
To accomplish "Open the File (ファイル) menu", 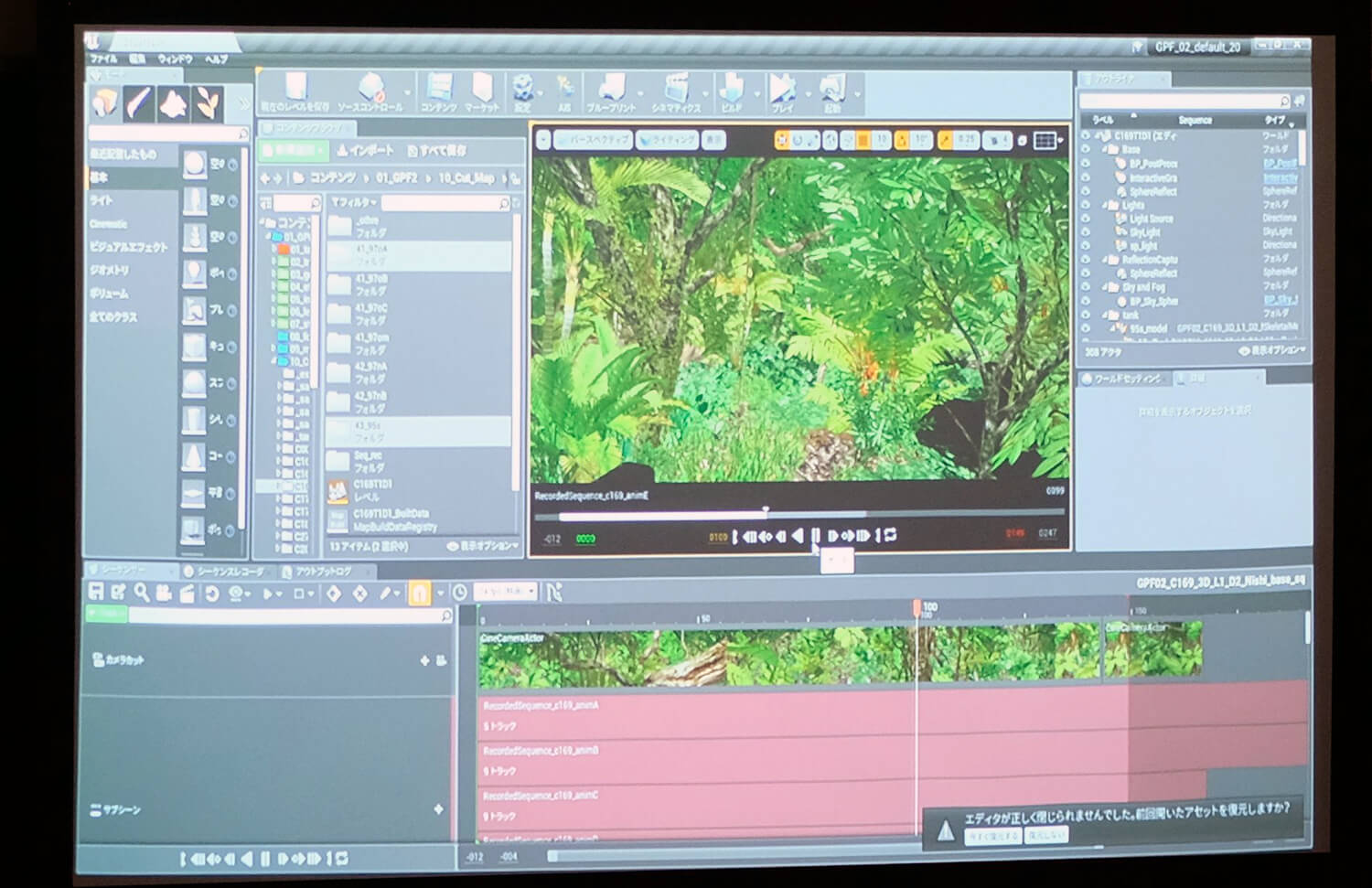I will (x=103, y=59).
